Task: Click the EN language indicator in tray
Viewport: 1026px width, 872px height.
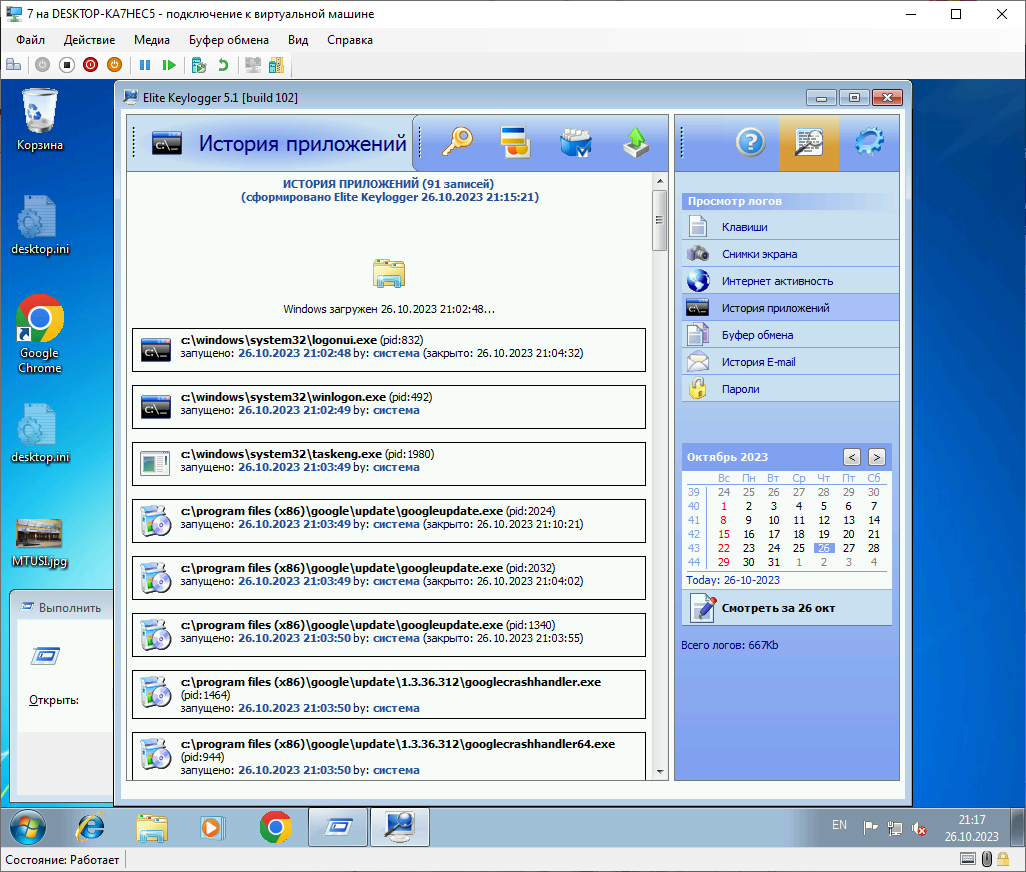Action: coord(840,825)
